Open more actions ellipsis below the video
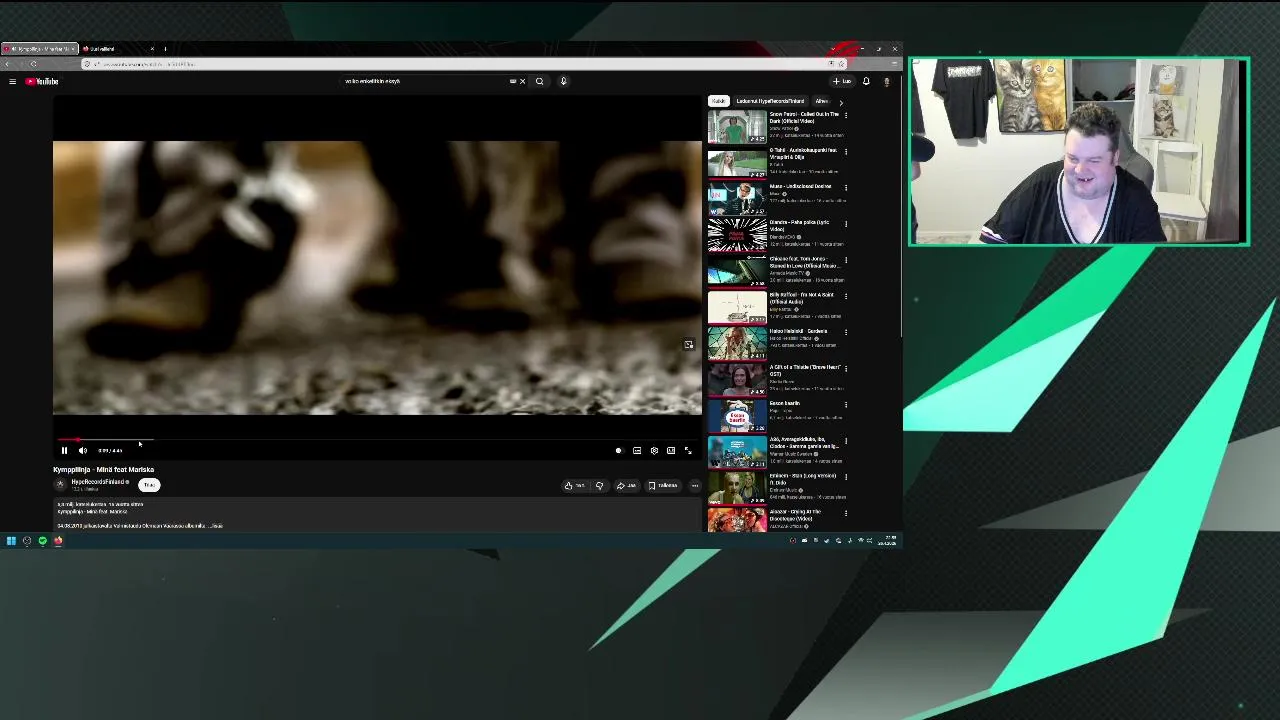This screenshot has width=1280, height=720. [x=695, y=486]
